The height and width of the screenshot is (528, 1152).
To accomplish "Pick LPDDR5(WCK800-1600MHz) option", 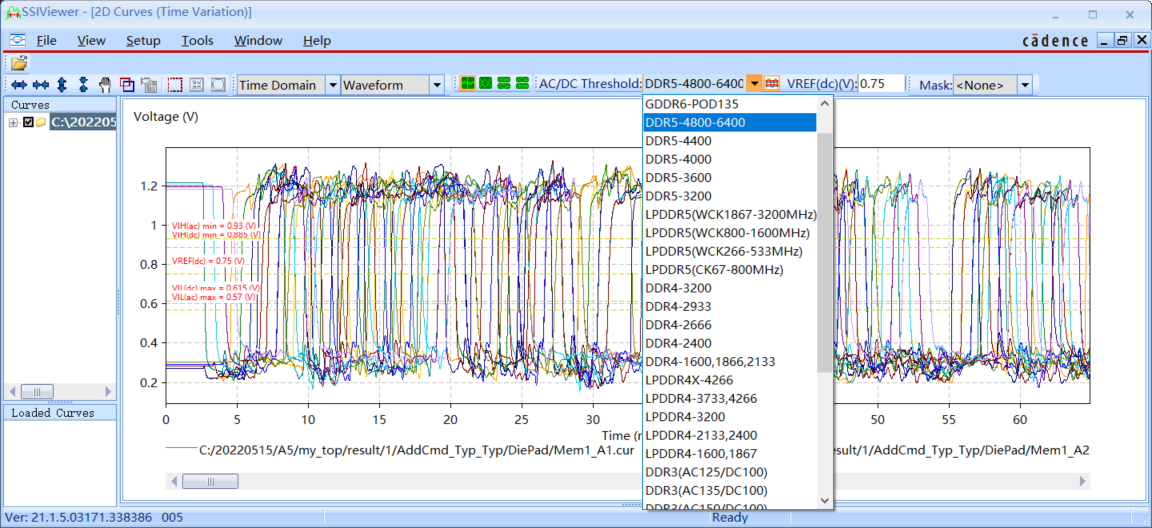I will 730,233.
